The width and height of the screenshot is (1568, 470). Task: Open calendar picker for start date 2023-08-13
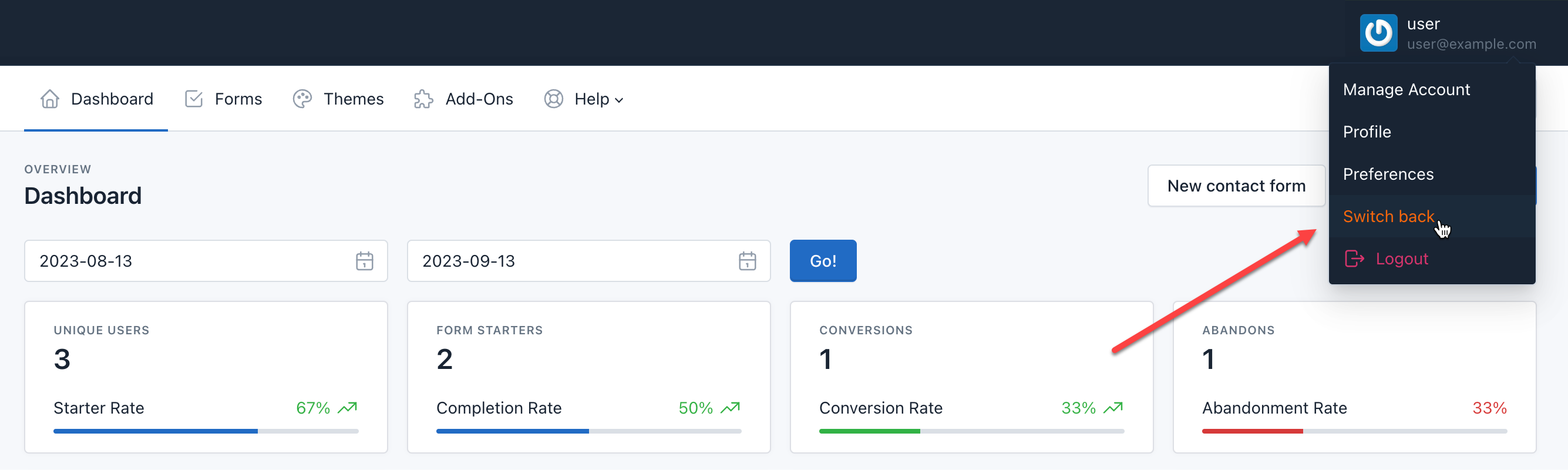pos(364,261)
